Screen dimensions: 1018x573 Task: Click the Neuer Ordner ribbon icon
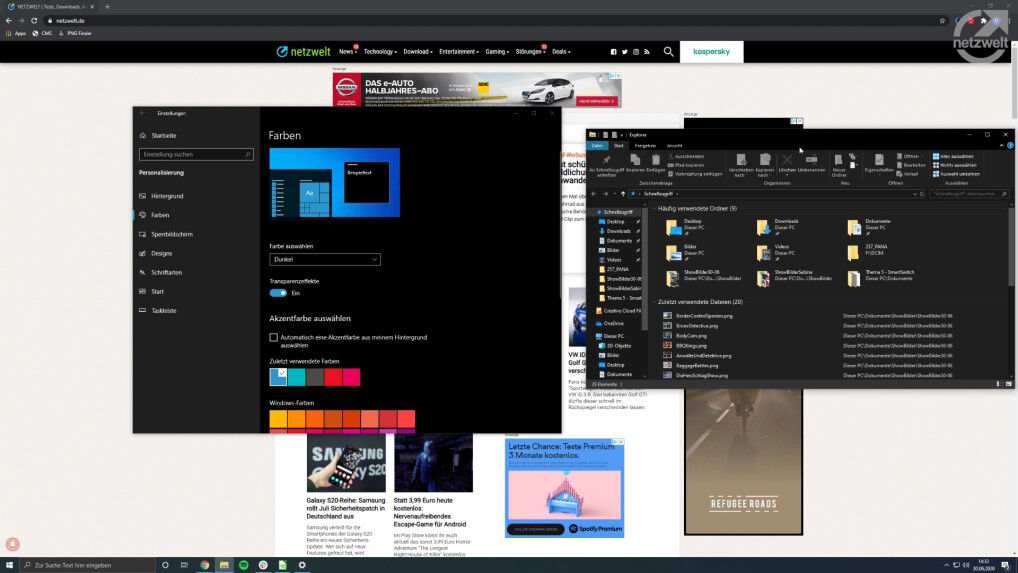pos(839,161)
